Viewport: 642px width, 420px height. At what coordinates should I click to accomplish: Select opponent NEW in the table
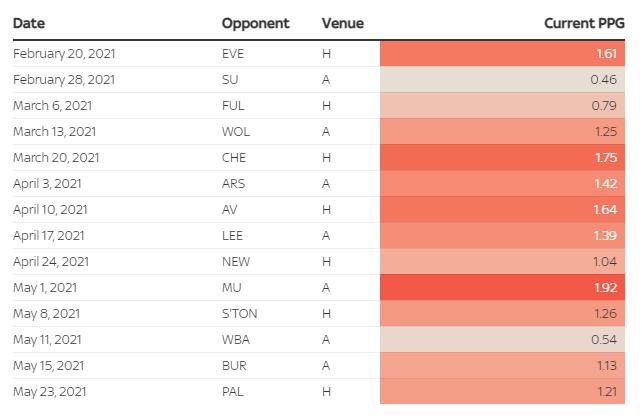(x=235, y=261)
